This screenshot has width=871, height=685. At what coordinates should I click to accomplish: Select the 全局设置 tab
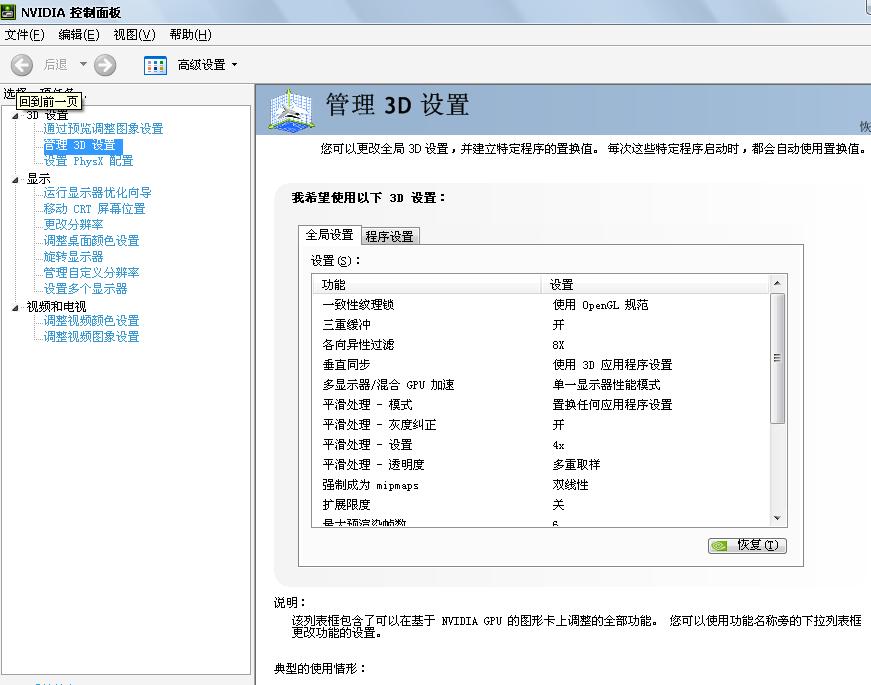coord(329,235)
